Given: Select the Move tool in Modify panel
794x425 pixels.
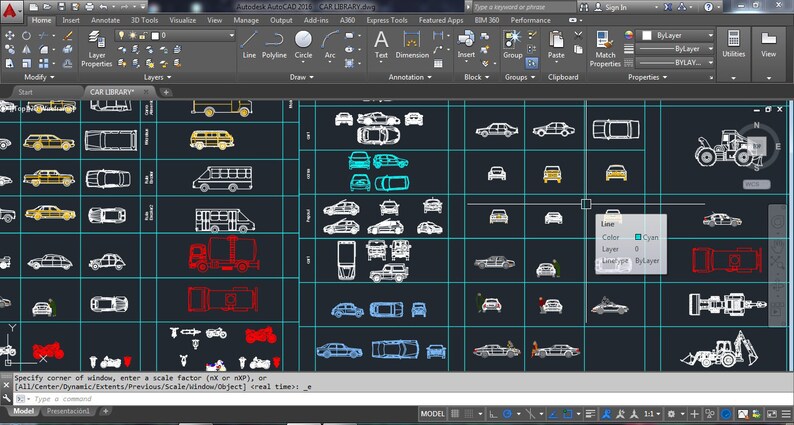Looking at the screenshot, I should click(10, 35).
